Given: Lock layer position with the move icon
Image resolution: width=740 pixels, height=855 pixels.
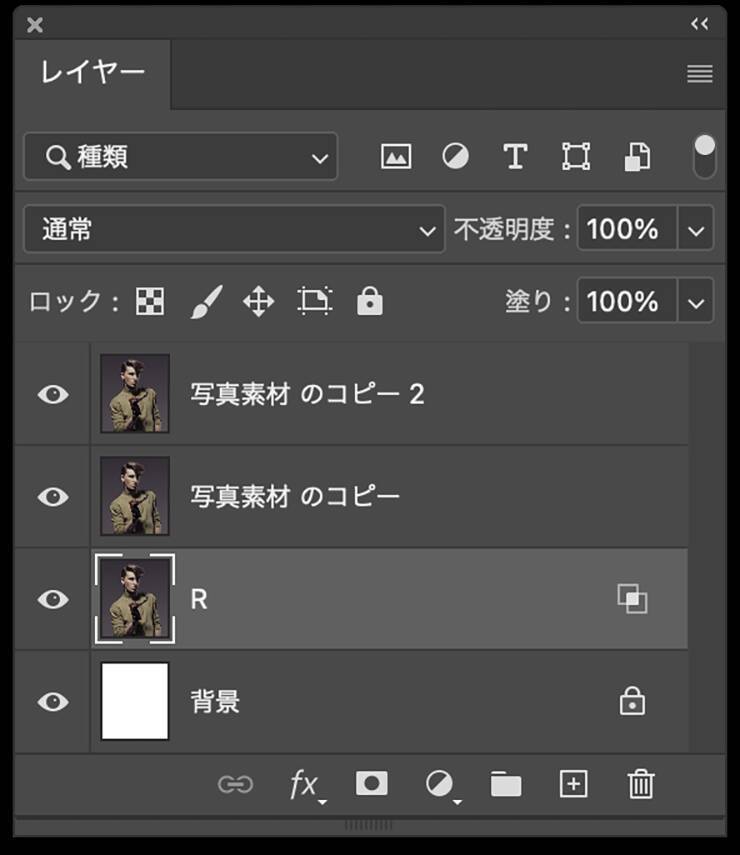Looking at the screenshot, I should (x=258, y=302).
